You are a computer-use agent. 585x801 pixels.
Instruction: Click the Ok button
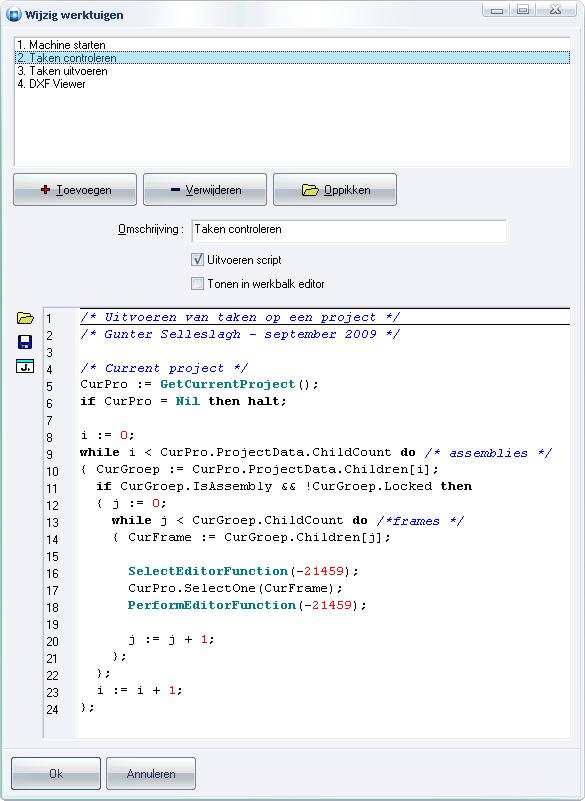click(x=56, y=773)
